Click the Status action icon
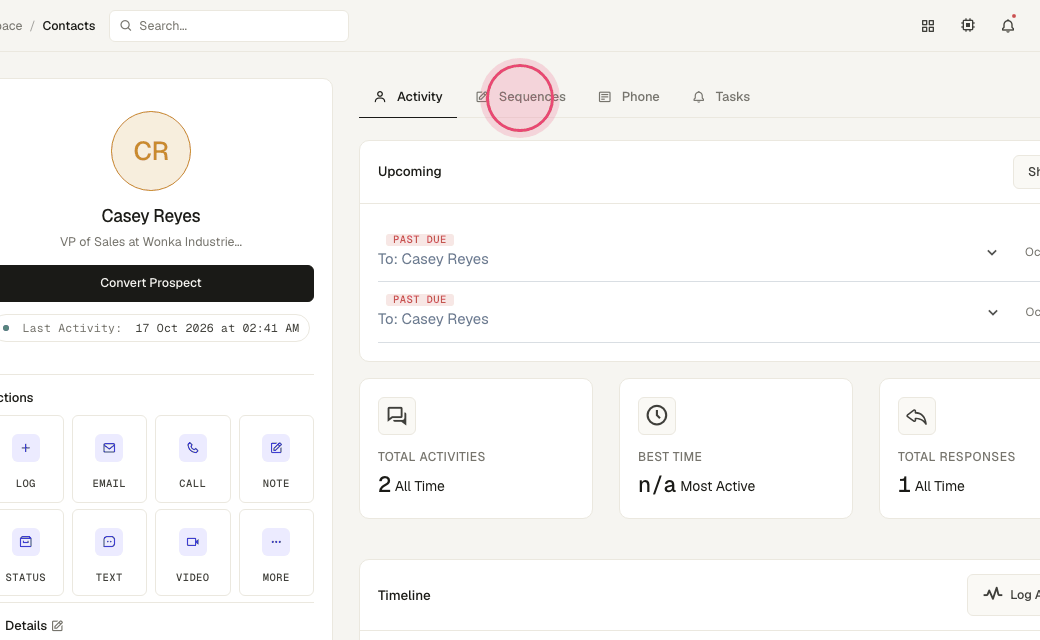The height and width of the screenshot is (640, 1040). (x=26, y=542)
